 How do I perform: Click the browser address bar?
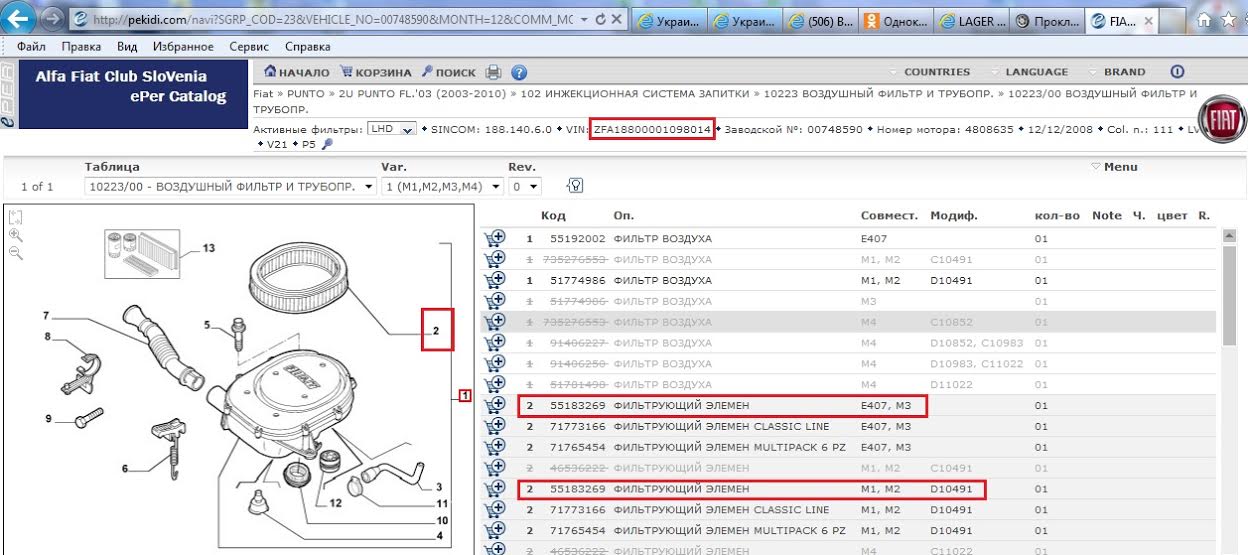pos(330,20)
